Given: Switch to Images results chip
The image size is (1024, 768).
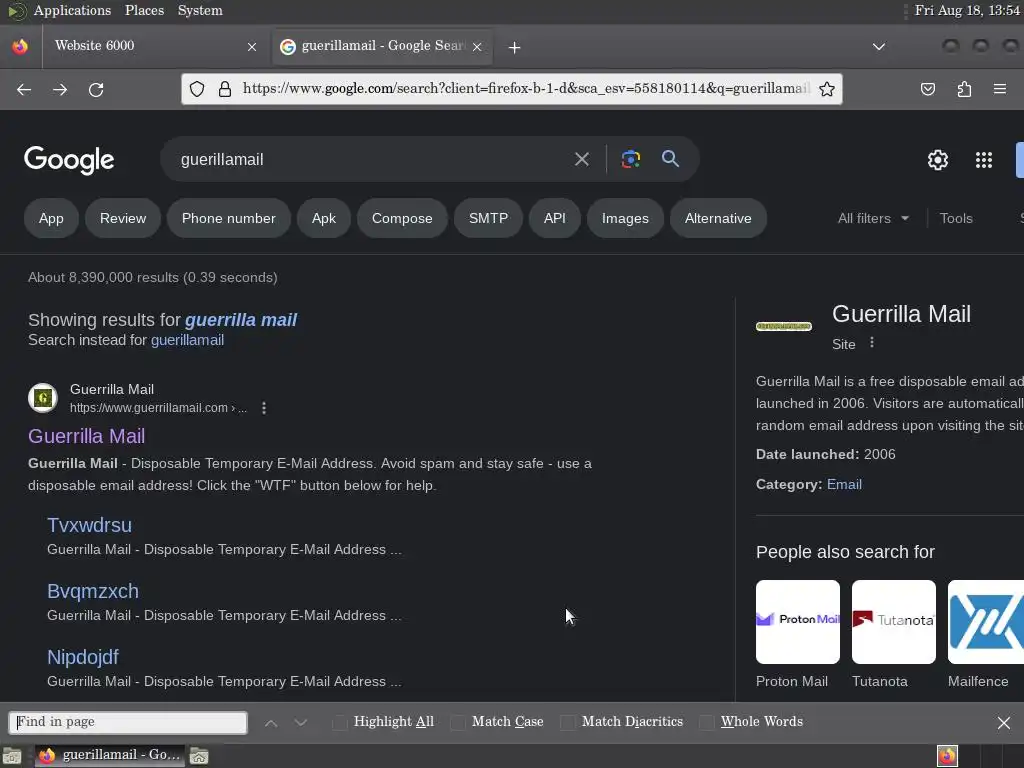Looking at the screenshot, I should (x=625, y=218).
